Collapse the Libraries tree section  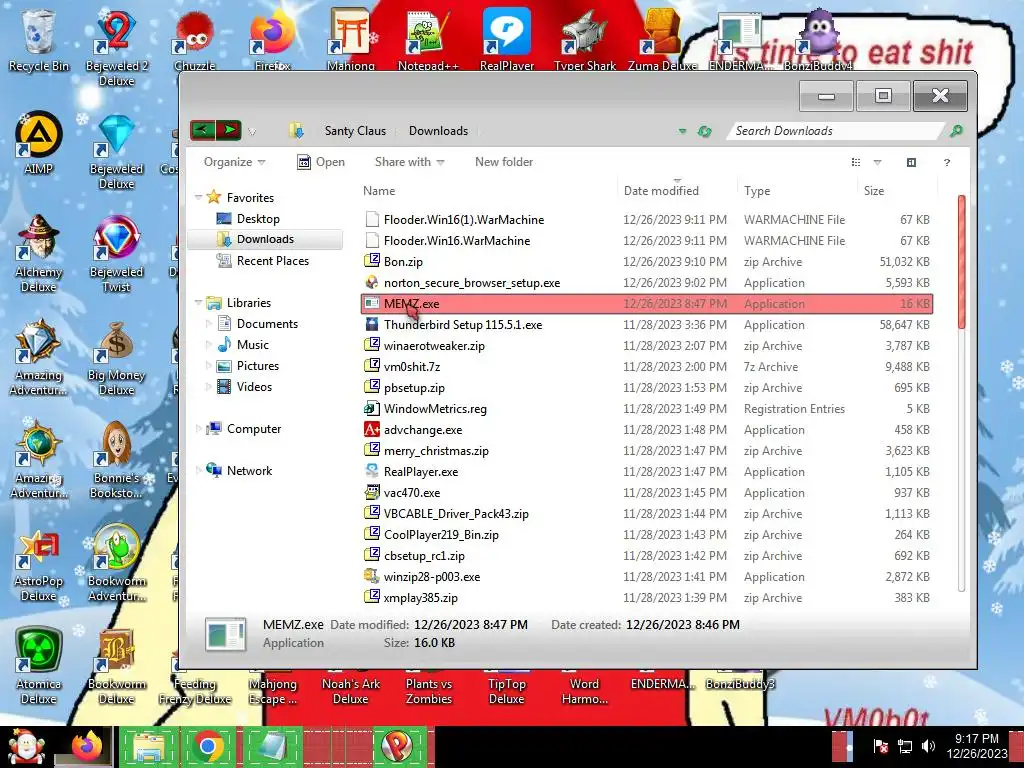click(x=198, y=302)
